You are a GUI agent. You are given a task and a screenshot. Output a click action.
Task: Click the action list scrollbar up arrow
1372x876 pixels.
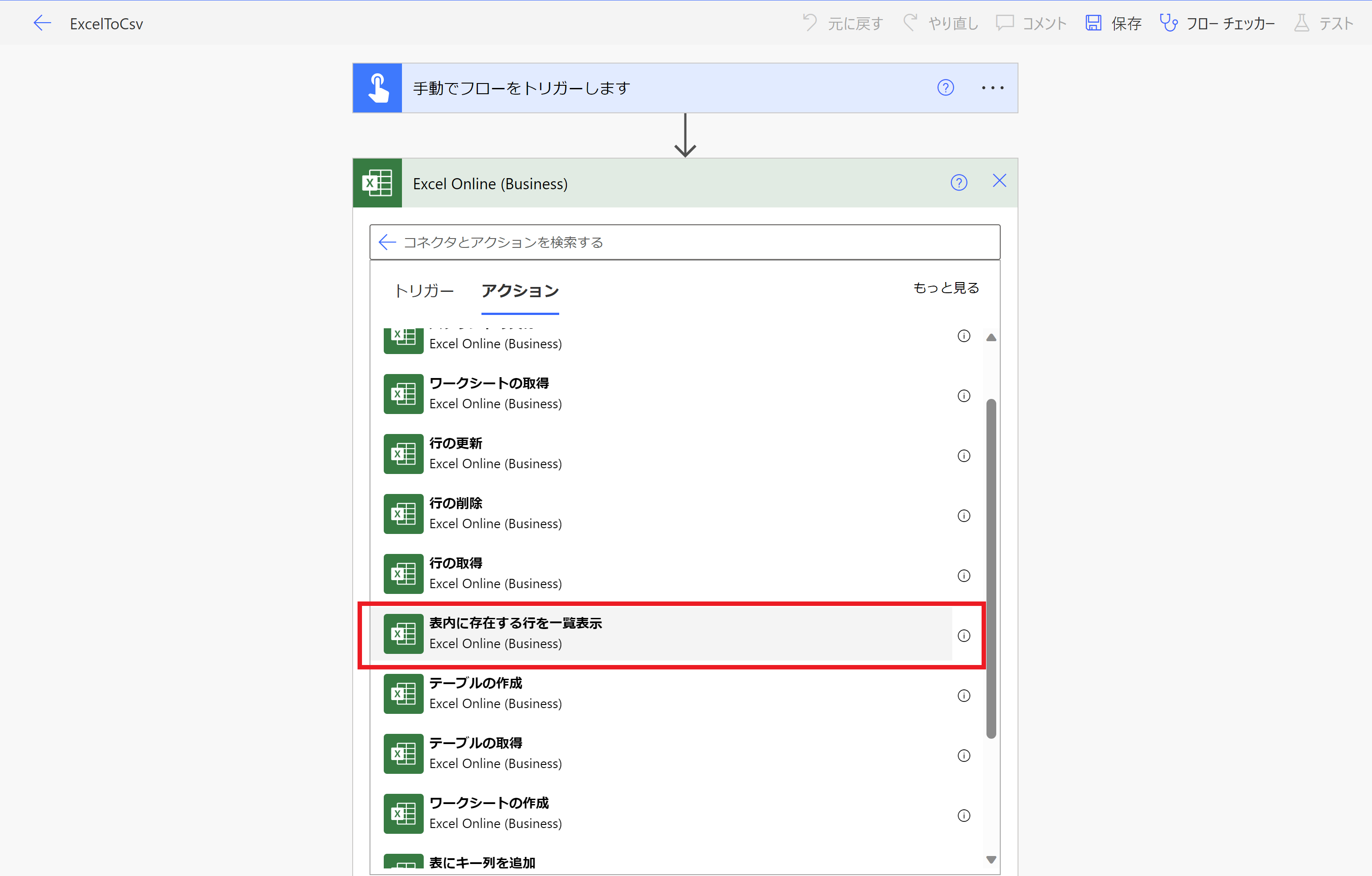(x=991, y=338)
